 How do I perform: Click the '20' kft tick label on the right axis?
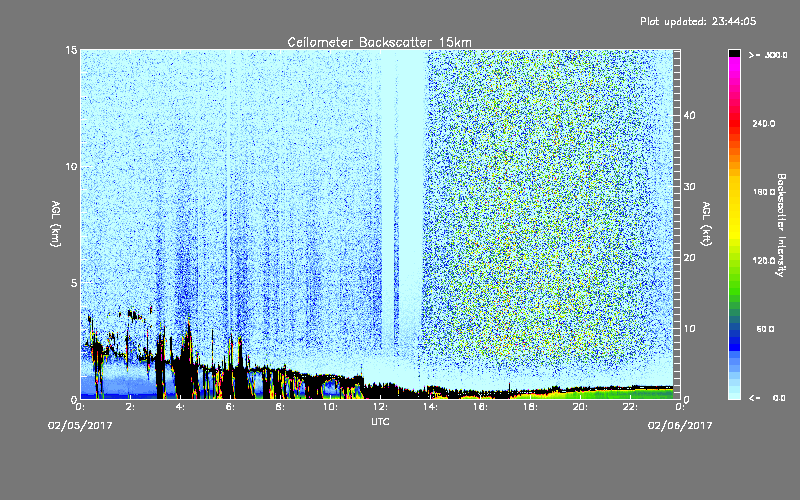click(689, 258)
